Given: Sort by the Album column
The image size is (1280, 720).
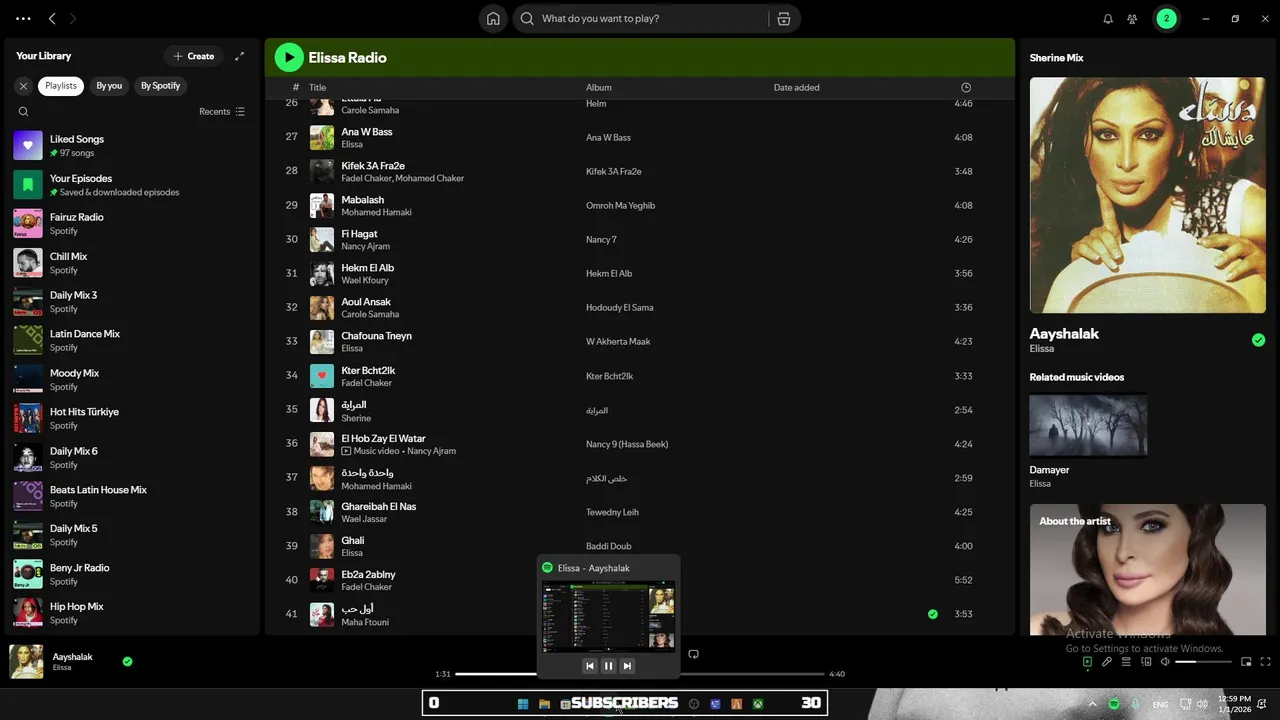Looking at the screenshot, I should [598, 87].
